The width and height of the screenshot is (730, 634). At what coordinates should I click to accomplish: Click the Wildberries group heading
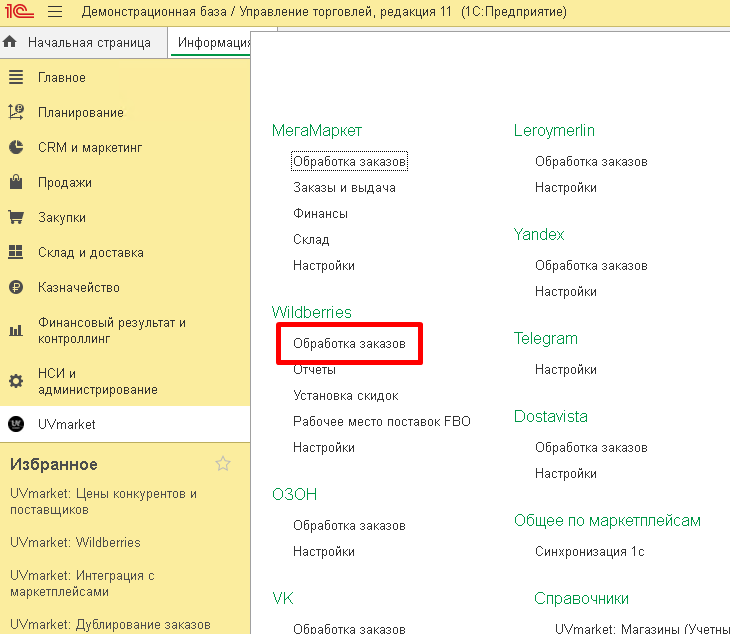[311, 312]
